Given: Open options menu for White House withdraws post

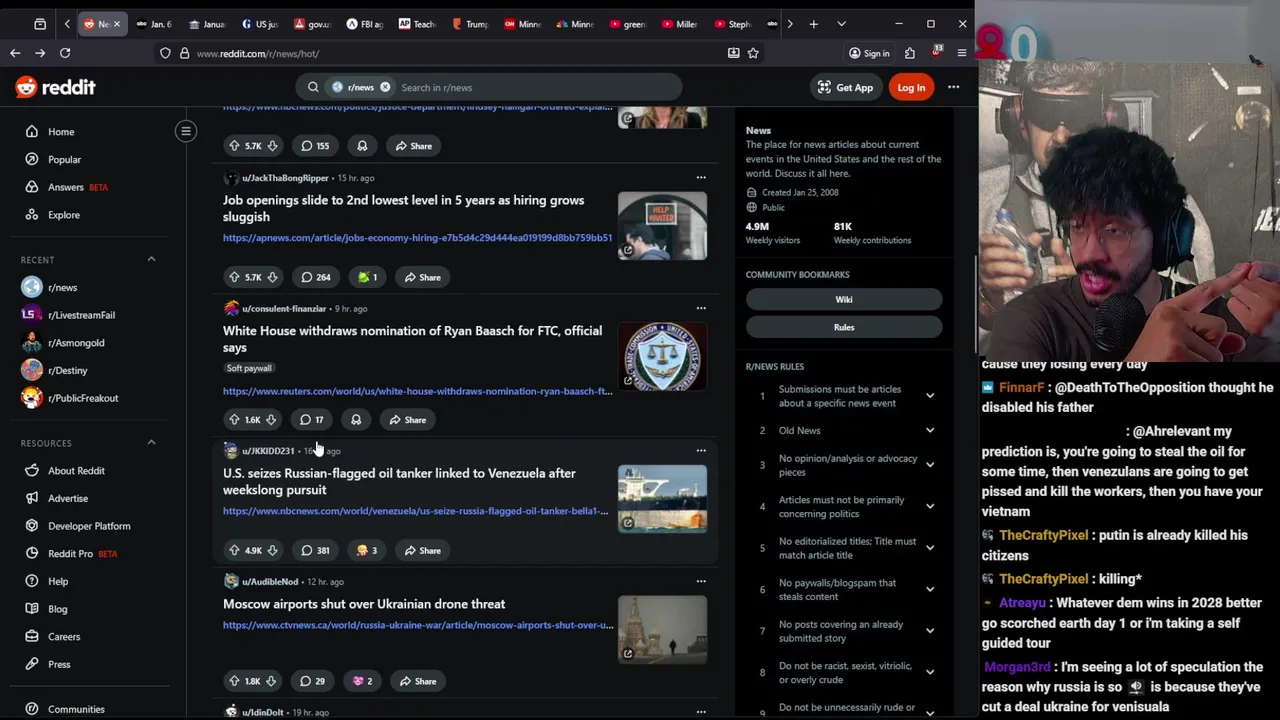Looking at the screenshot, I should click(x=701, y=308).
